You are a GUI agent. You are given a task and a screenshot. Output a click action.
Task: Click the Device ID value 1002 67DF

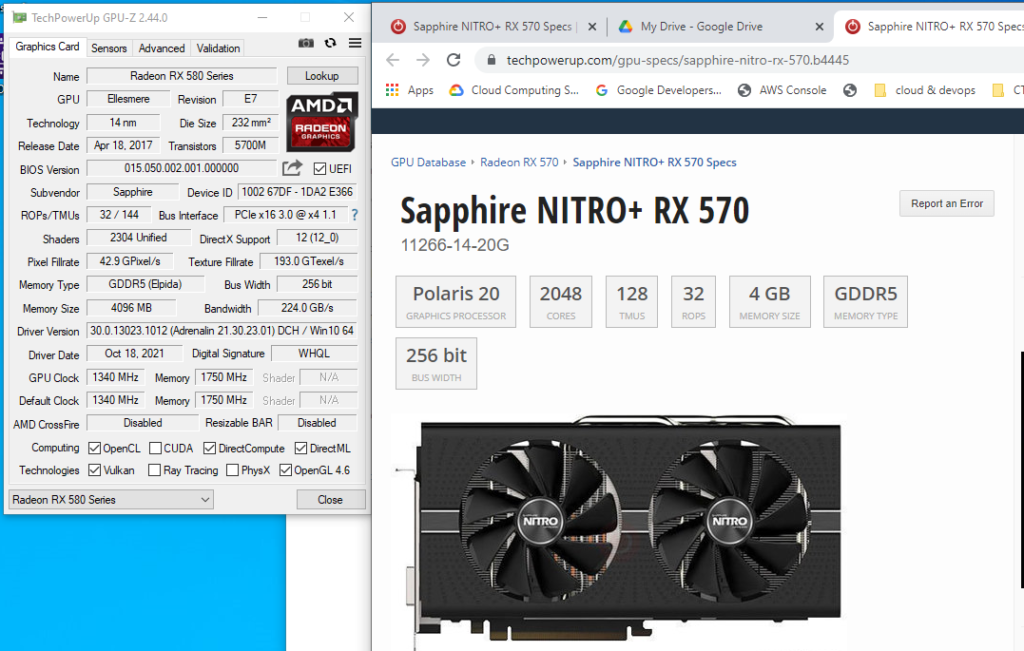[x=297, y=192]
